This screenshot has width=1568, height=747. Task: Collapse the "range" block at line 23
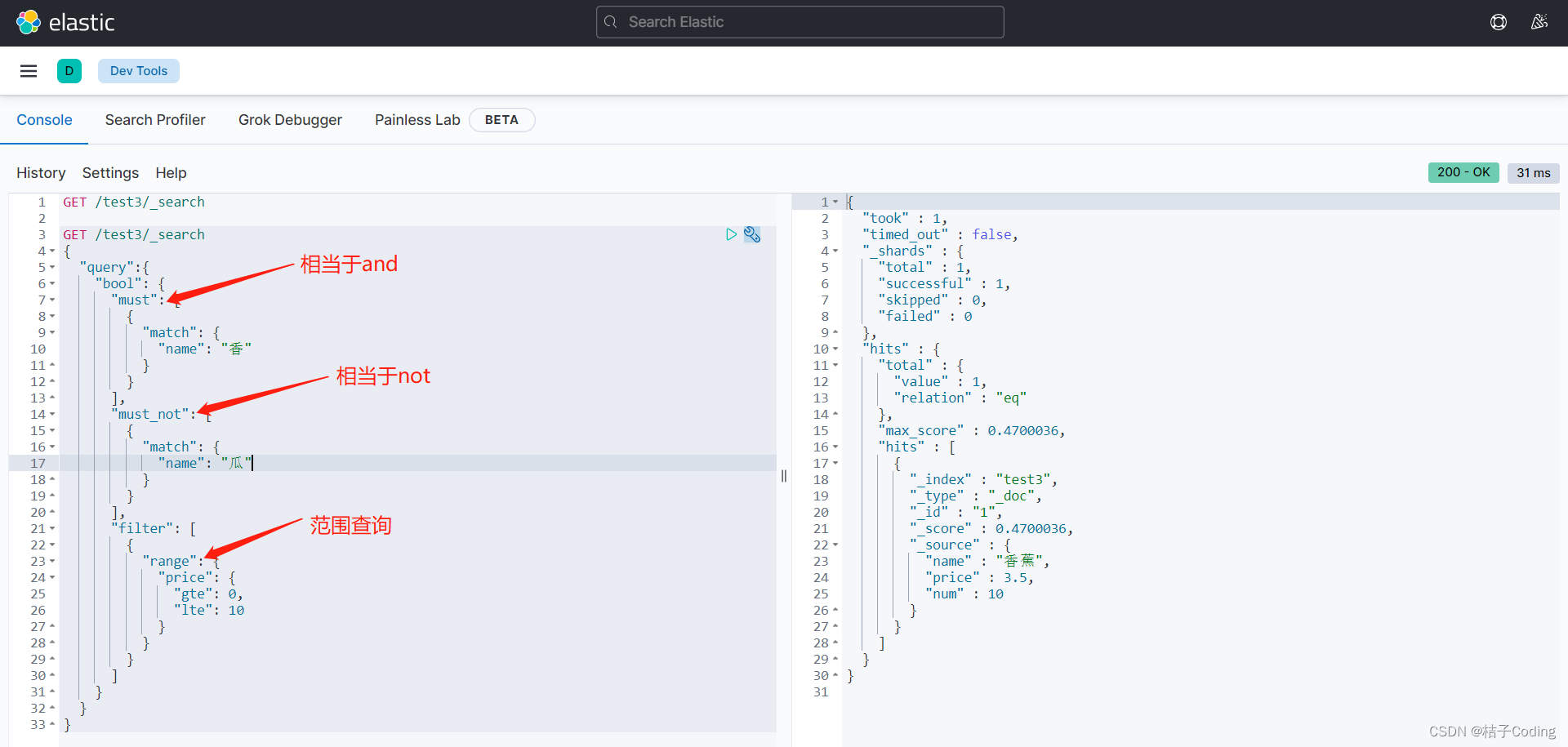pyautogui.click(x=52, y=562)
